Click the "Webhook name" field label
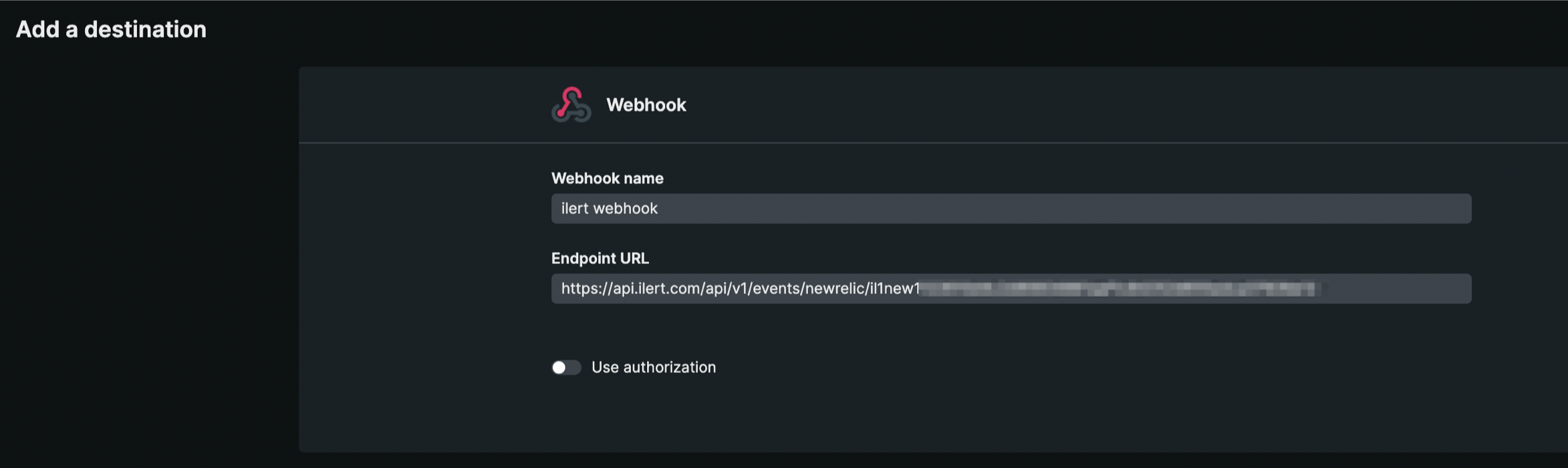The width and height of the screenshot is (1568, 468). [x=607, y=179]
